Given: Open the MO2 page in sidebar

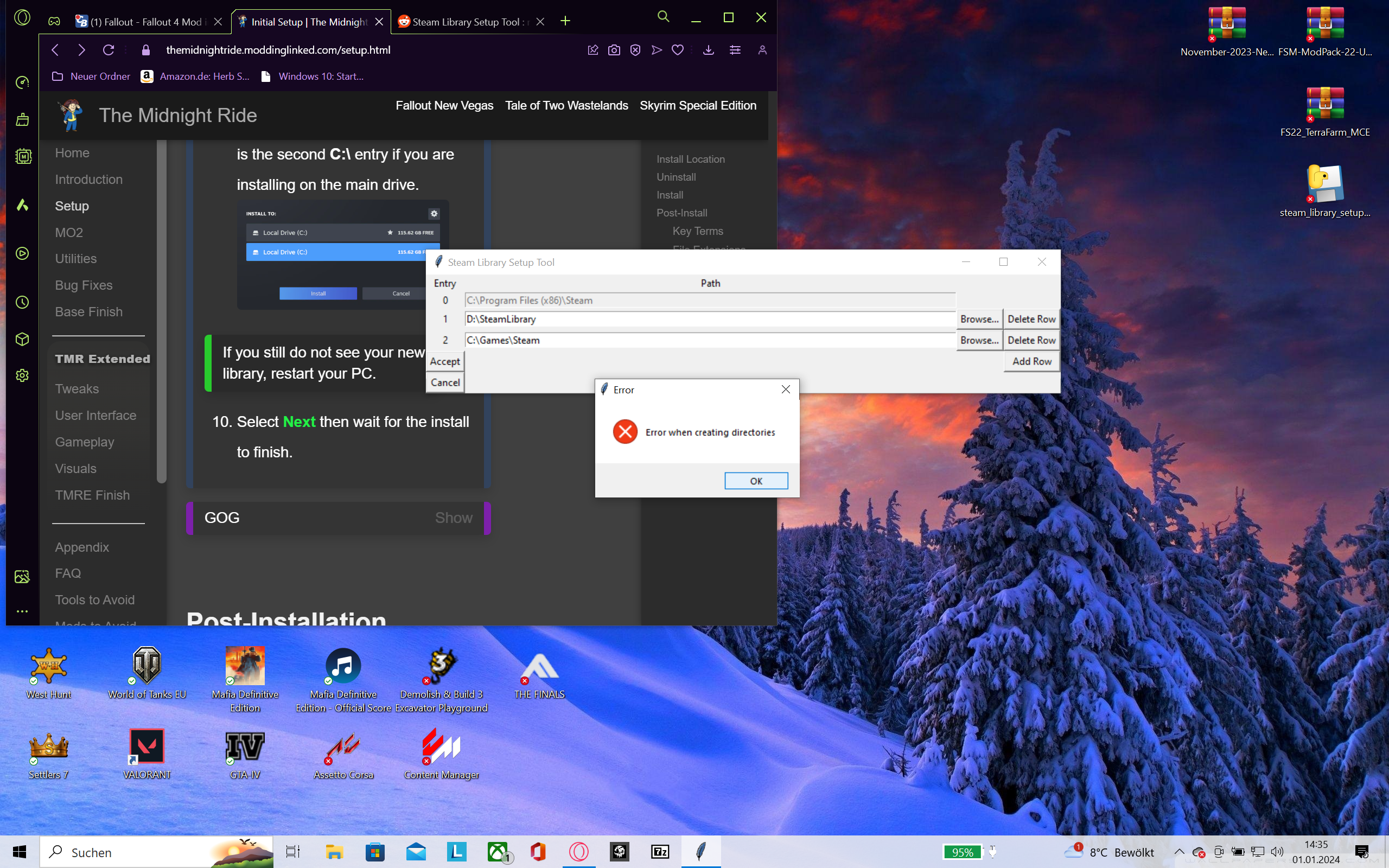Looking at the screenshot, I should [69, 233].
